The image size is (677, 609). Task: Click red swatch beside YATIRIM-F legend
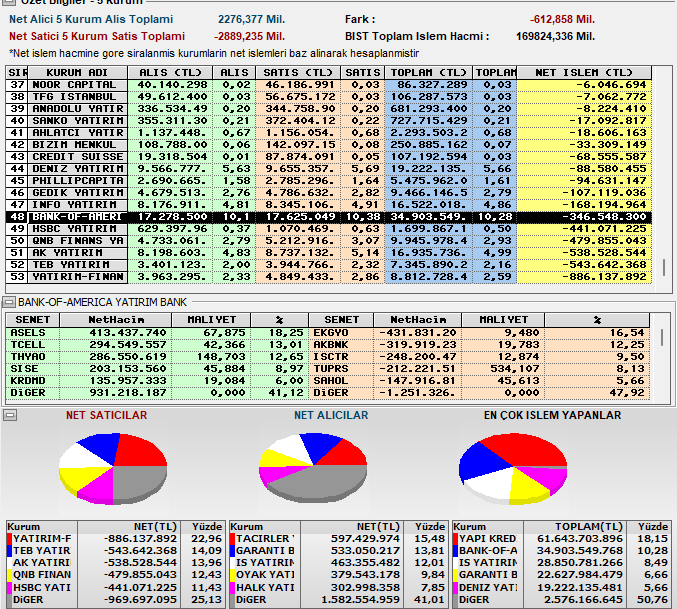tap(9, 539)
